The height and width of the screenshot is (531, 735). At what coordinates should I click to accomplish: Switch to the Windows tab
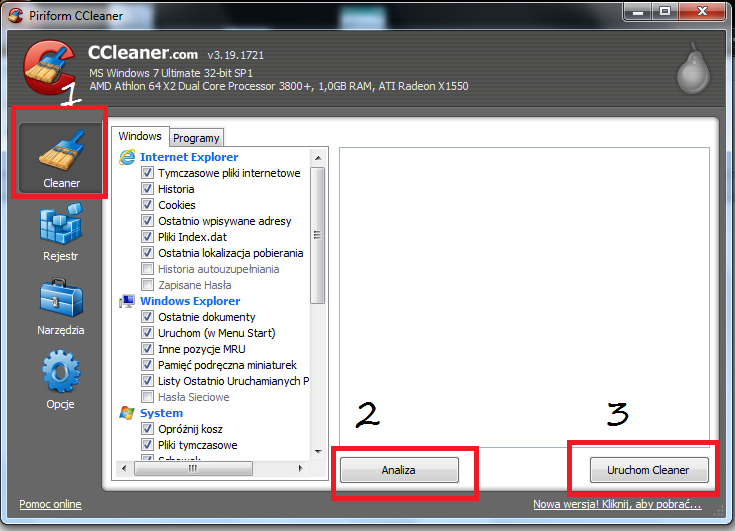[x=140, y=136]
